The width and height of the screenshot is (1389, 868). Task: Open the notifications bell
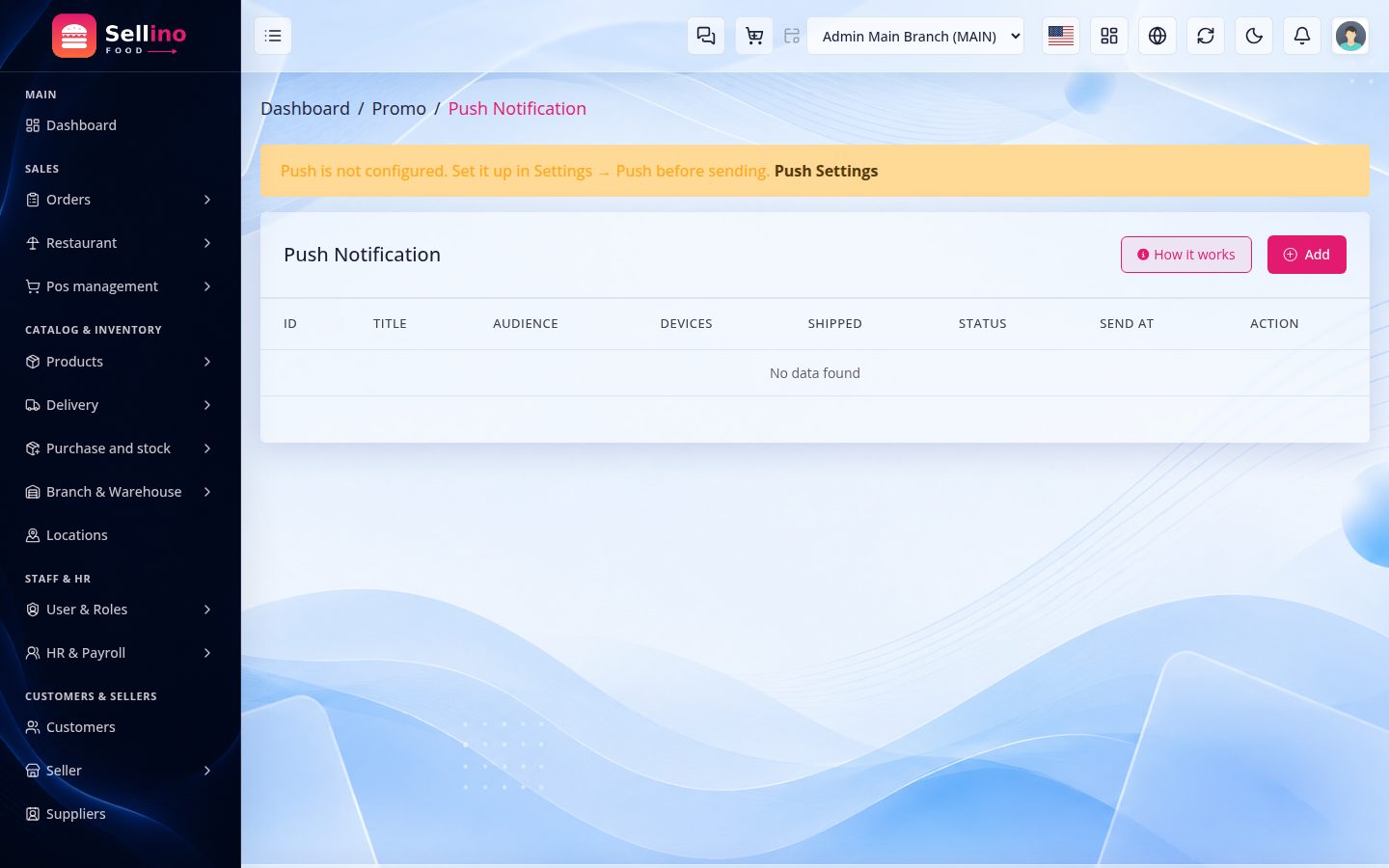pyautogui.click(x=1302, y=36)
